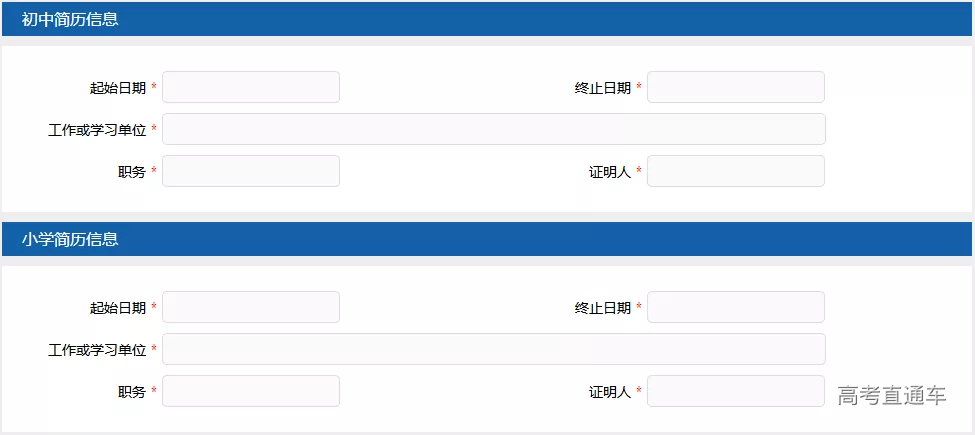This screenshot has width=975, height=435.
Task: Click 证明人 field in 小学简历信息 section
Action: click(x=735, y=391)
